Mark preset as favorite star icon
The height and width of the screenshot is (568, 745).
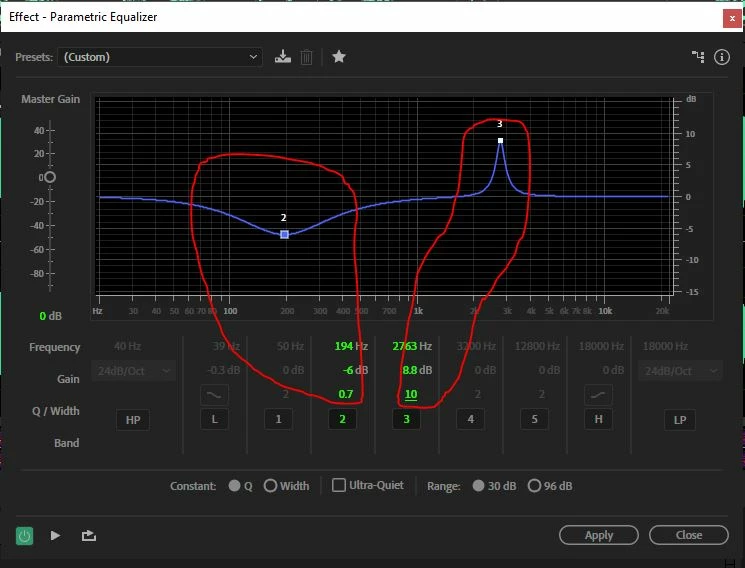pyautogui.click(x=339, y=57)
